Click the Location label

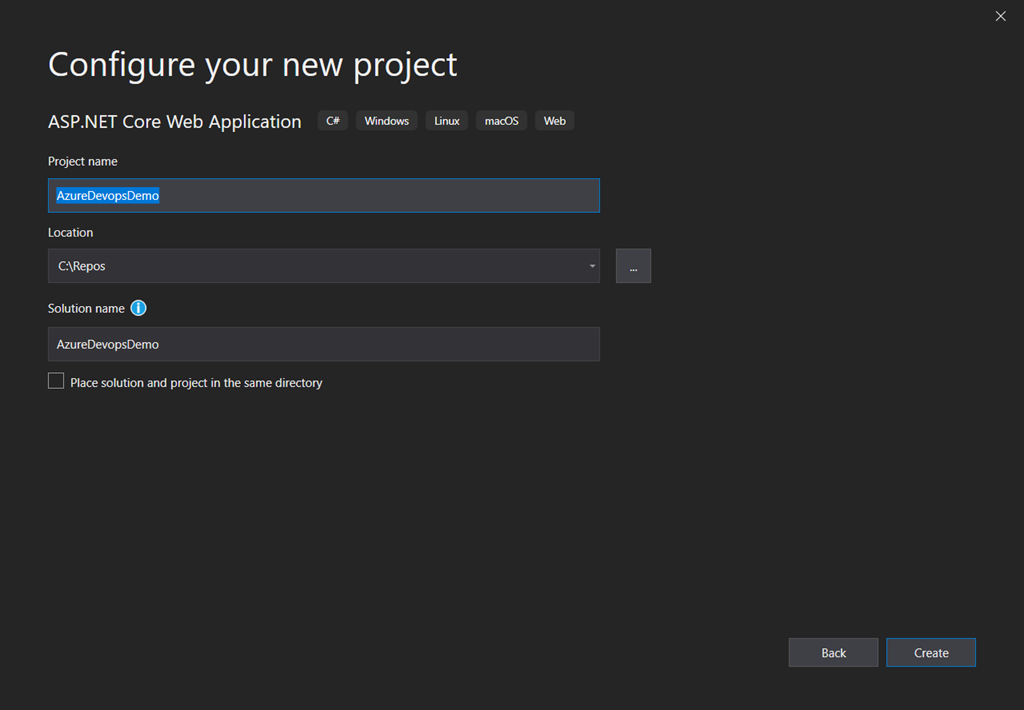click(71, 233)
